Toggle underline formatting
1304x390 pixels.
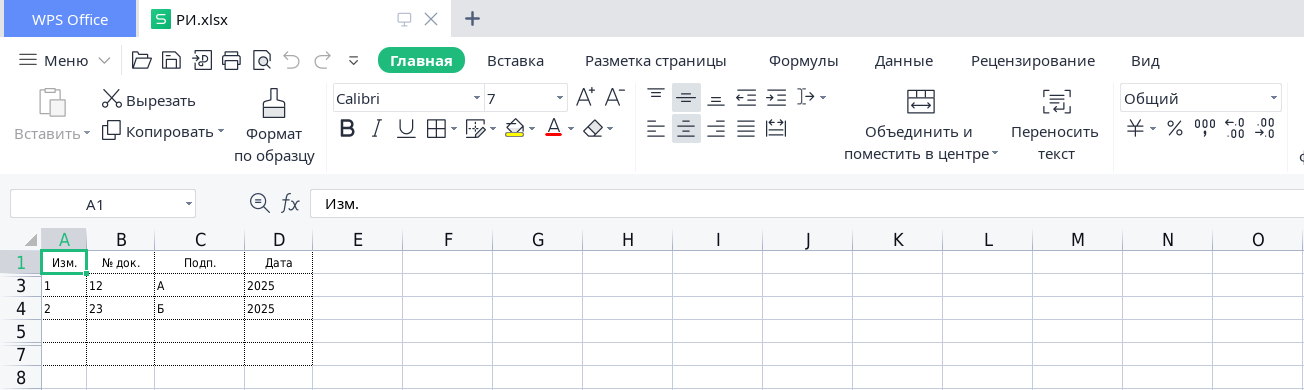tap(406, 128)
